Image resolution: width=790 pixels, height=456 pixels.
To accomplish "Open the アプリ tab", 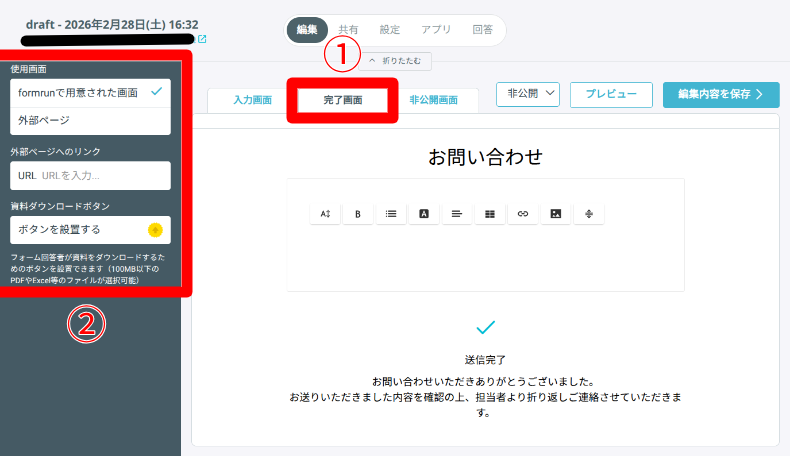I will click(436, 30).
